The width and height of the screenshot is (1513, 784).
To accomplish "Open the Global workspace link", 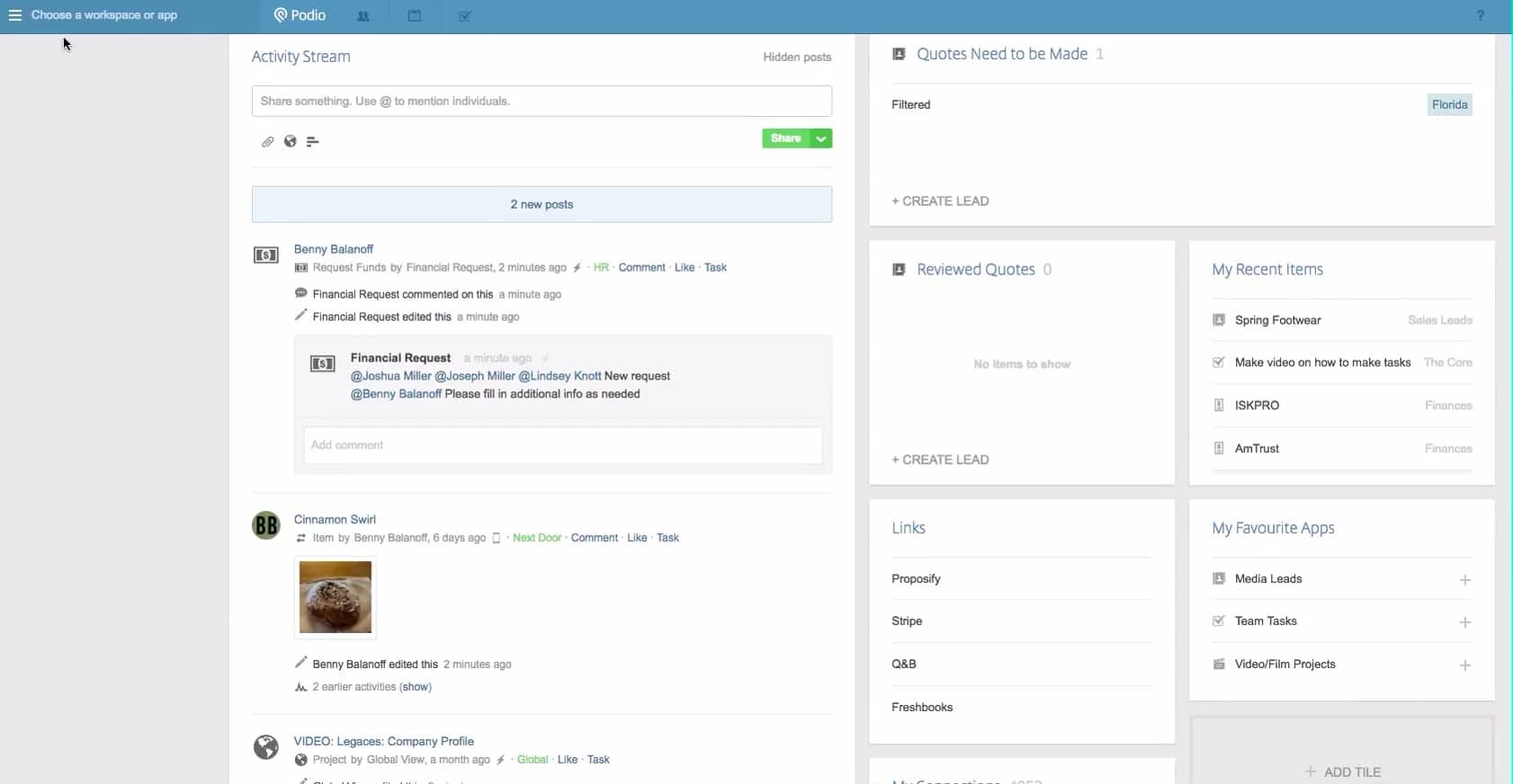I will 533,760.
